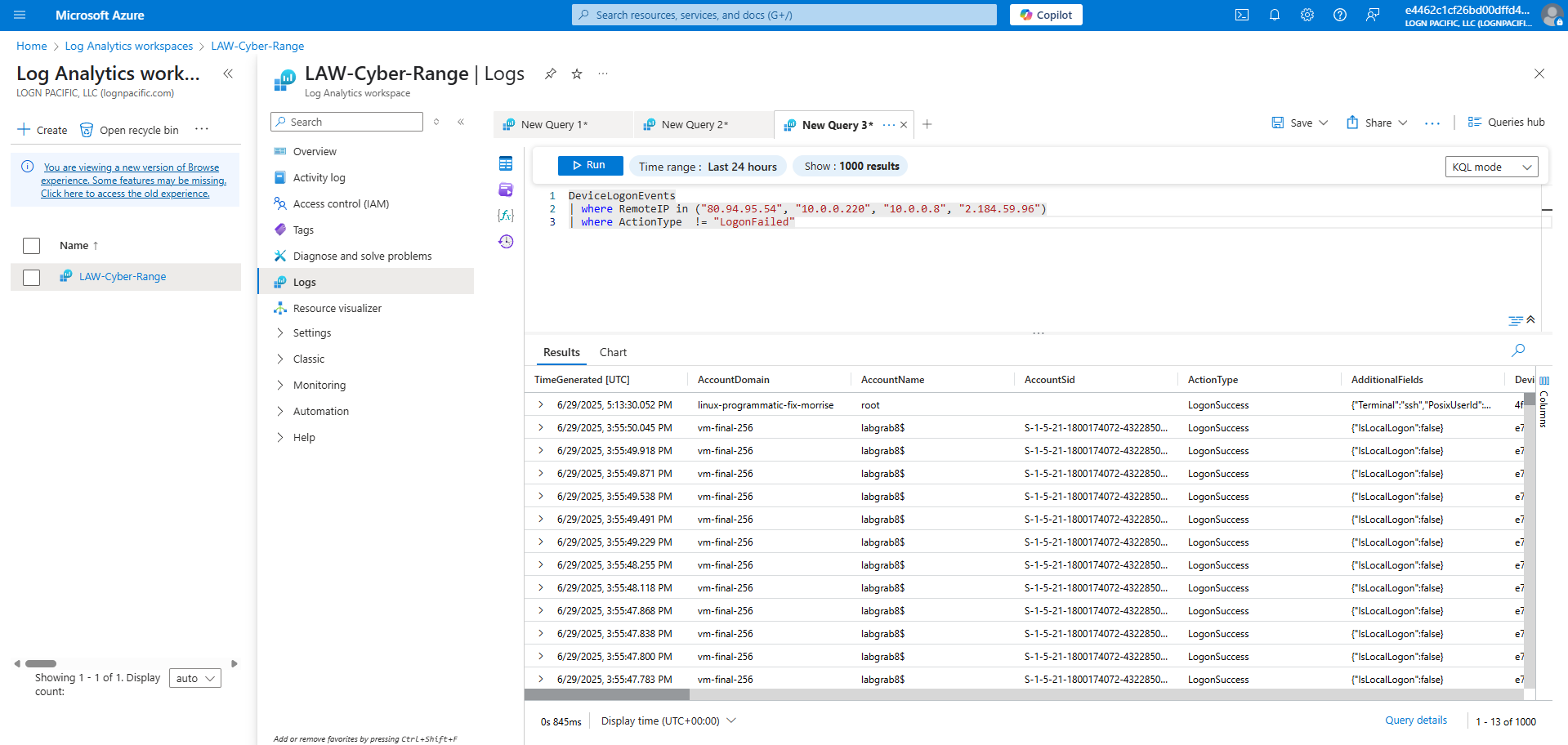The image size is (1568, 745).
Task: Open the Tables panel icon
Action: tap(506, 163)
